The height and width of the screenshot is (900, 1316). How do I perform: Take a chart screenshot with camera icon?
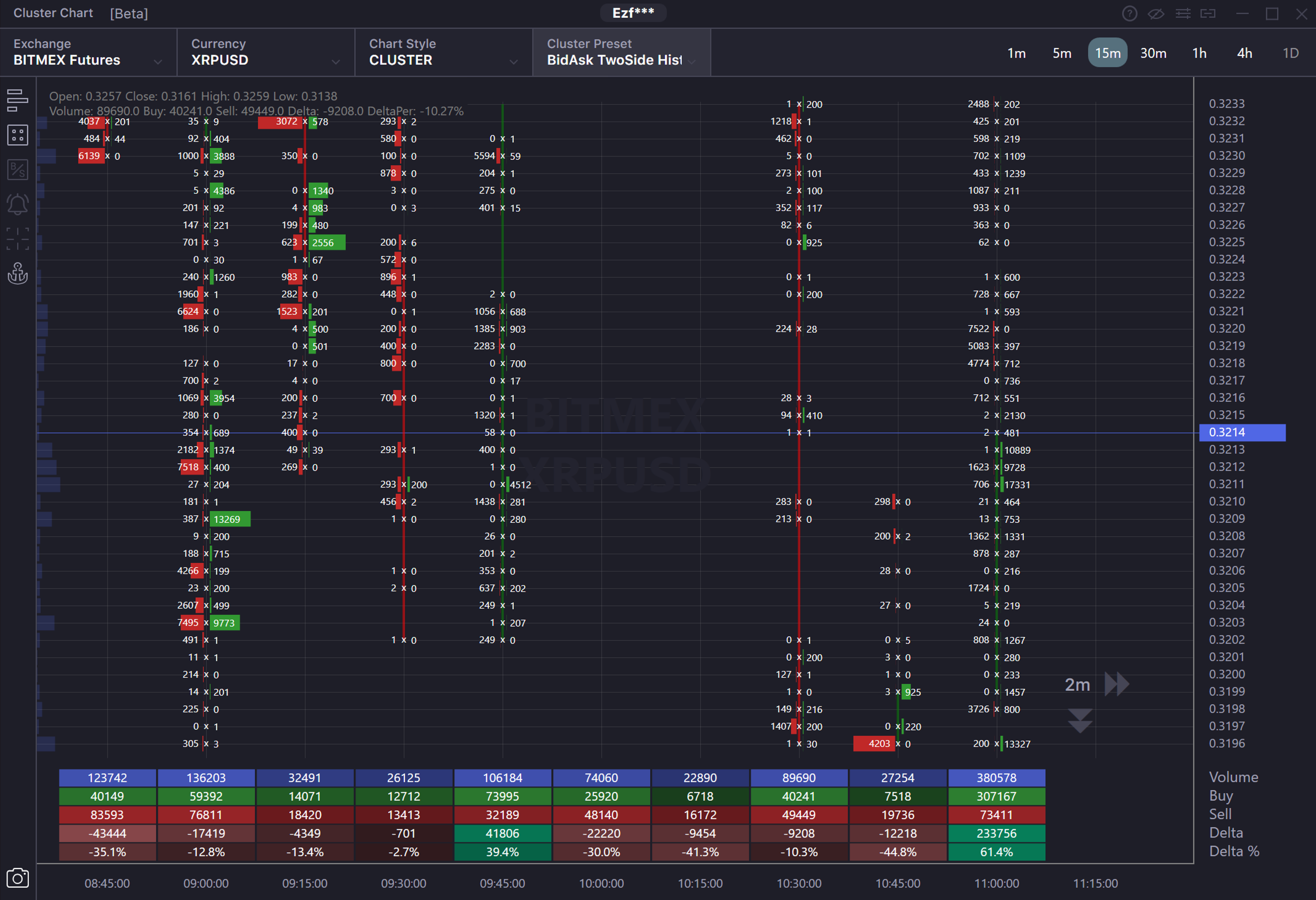click(x=17, y=878)
